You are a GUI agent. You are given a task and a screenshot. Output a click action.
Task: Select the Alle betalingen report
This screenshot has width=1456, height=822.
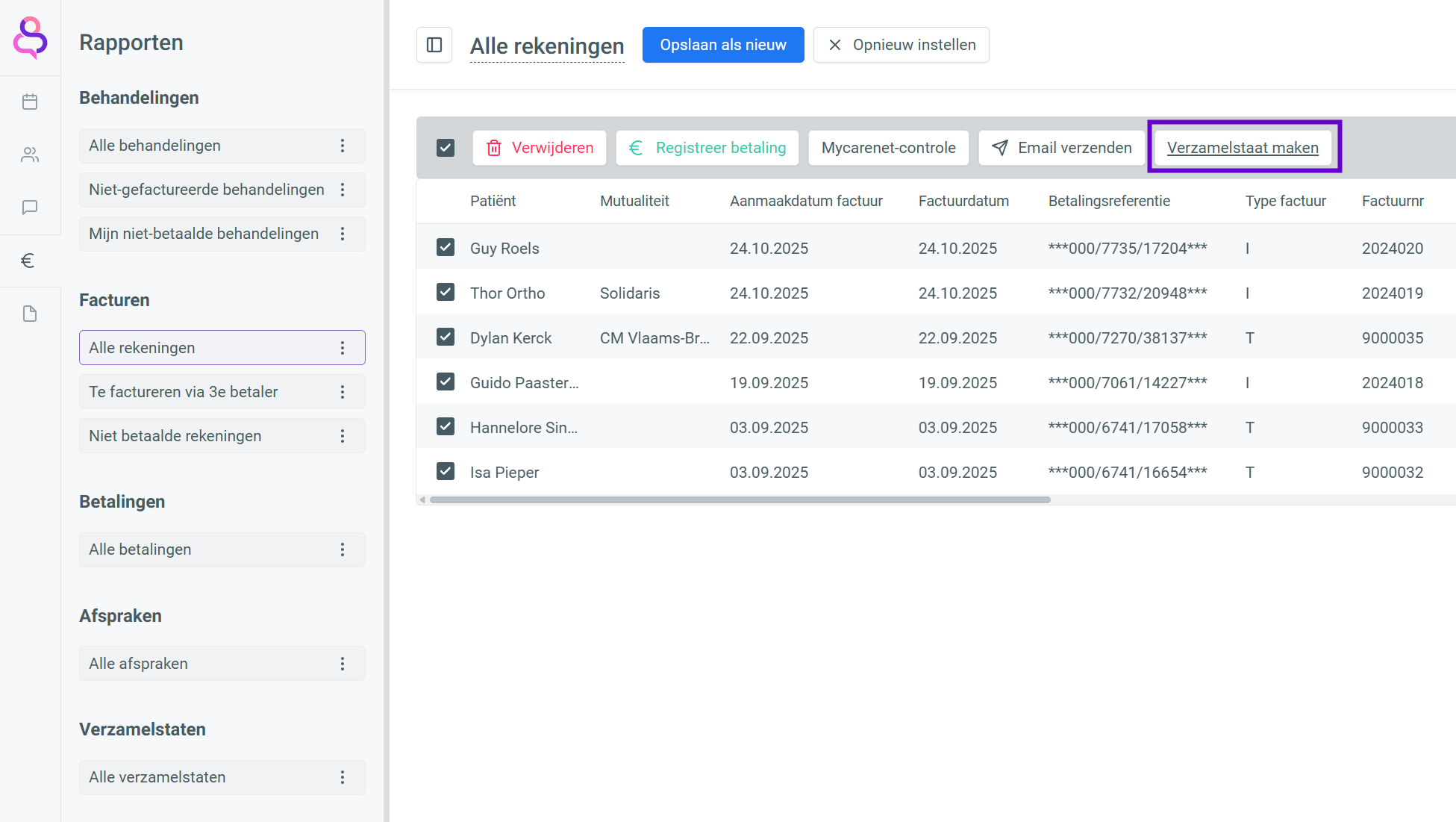(x=140, y=549)
